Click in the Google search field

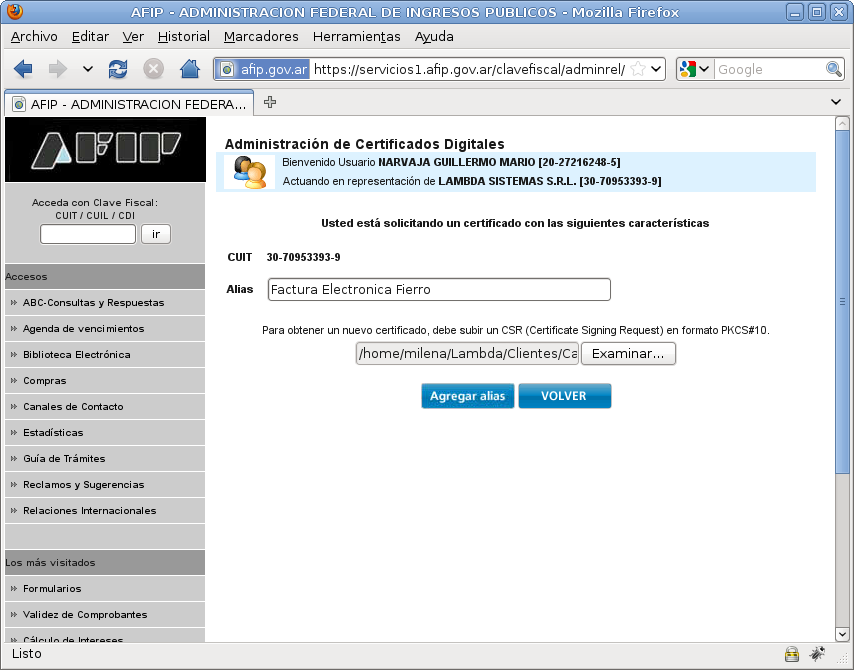click(x=769, y=69)
